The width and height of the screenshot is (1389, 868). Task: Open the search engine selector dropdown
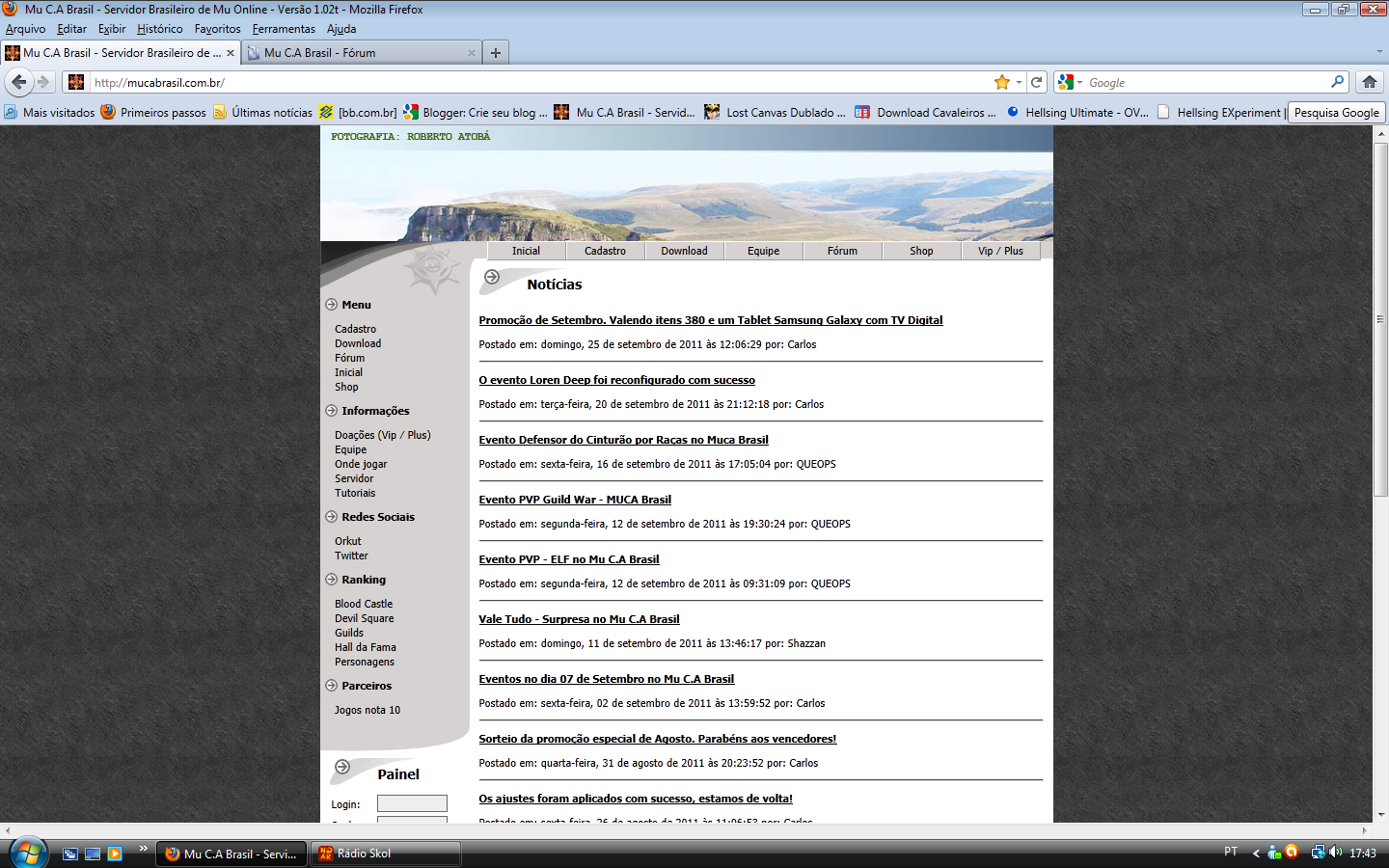point(1070,83)
